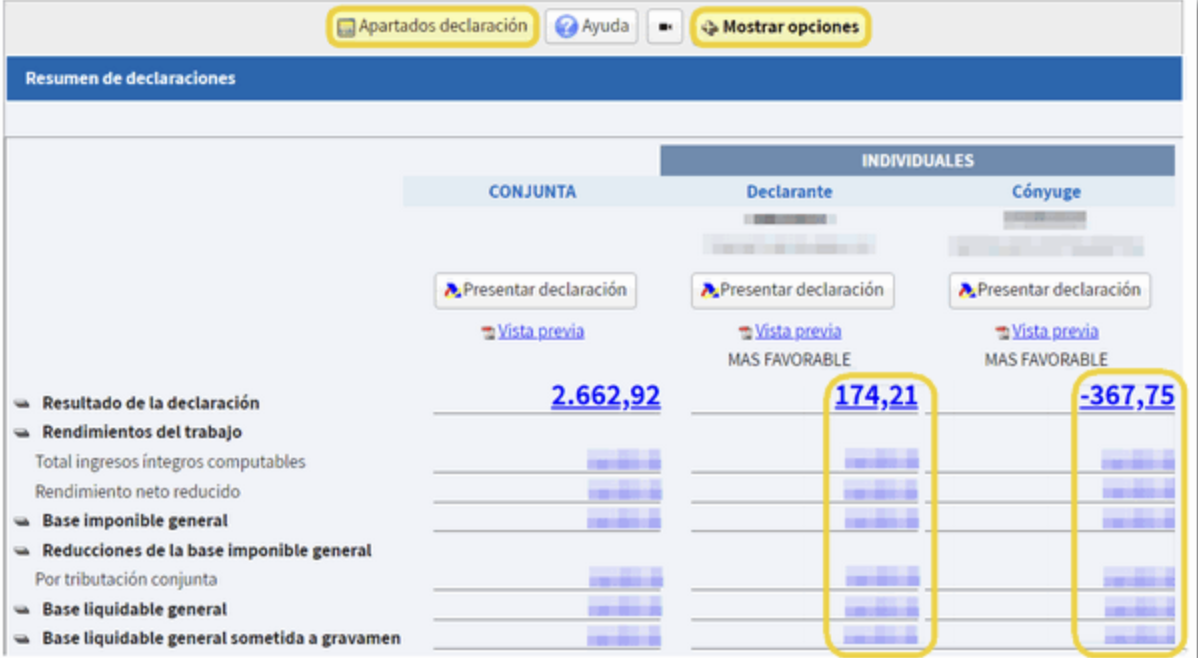Viewport: 1198px width, 658px height.
Task: Click the Ayuda help button
Action: pyautogui.click(x=591, y=27)
